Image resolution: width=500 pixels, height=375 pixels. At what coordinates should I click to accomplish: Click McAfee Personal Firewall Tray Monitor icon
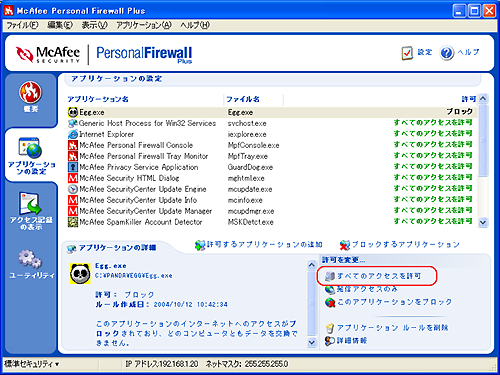coord(73,156)
